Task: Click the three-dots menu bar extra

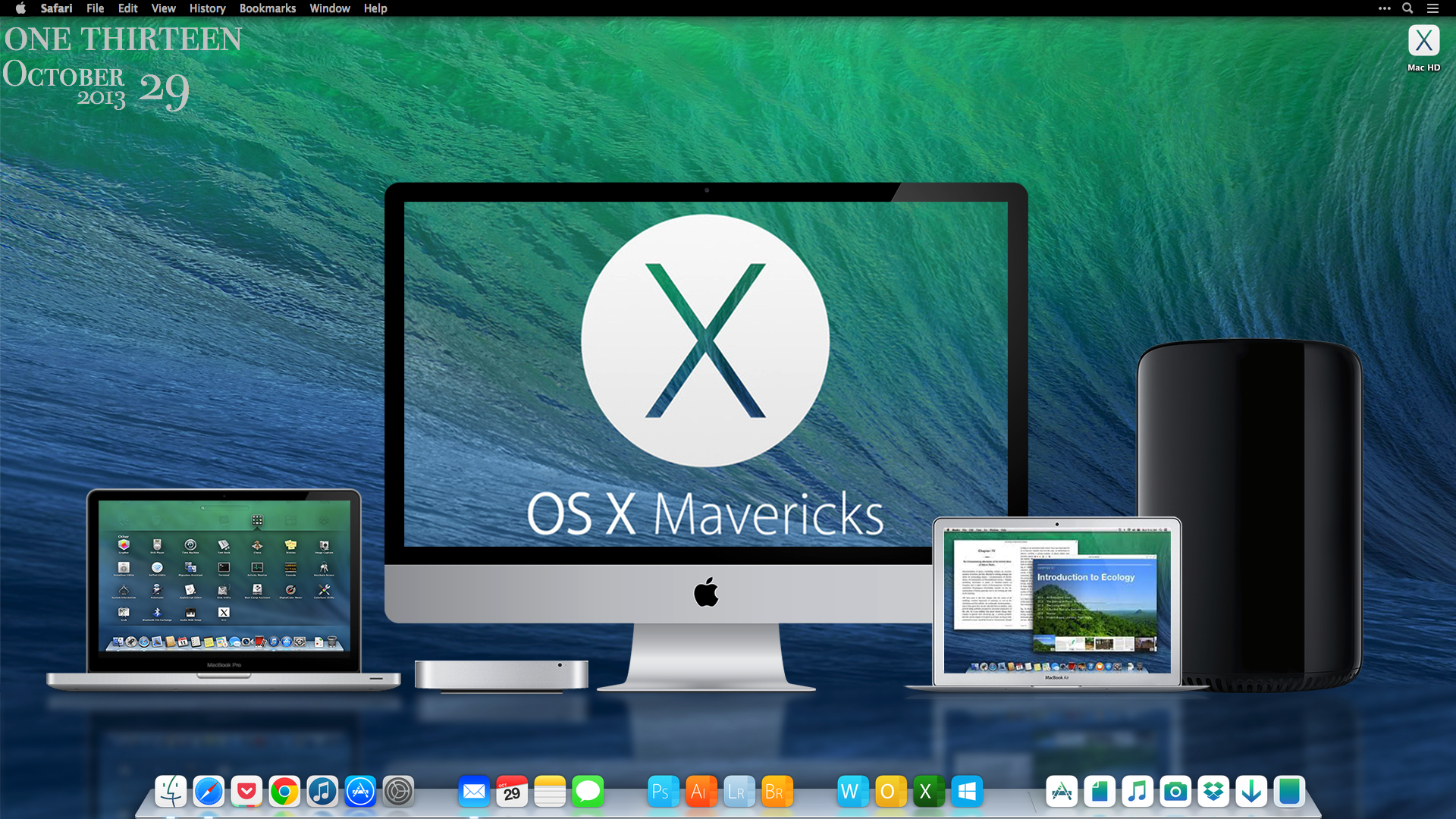Action: click(1384, 8)
